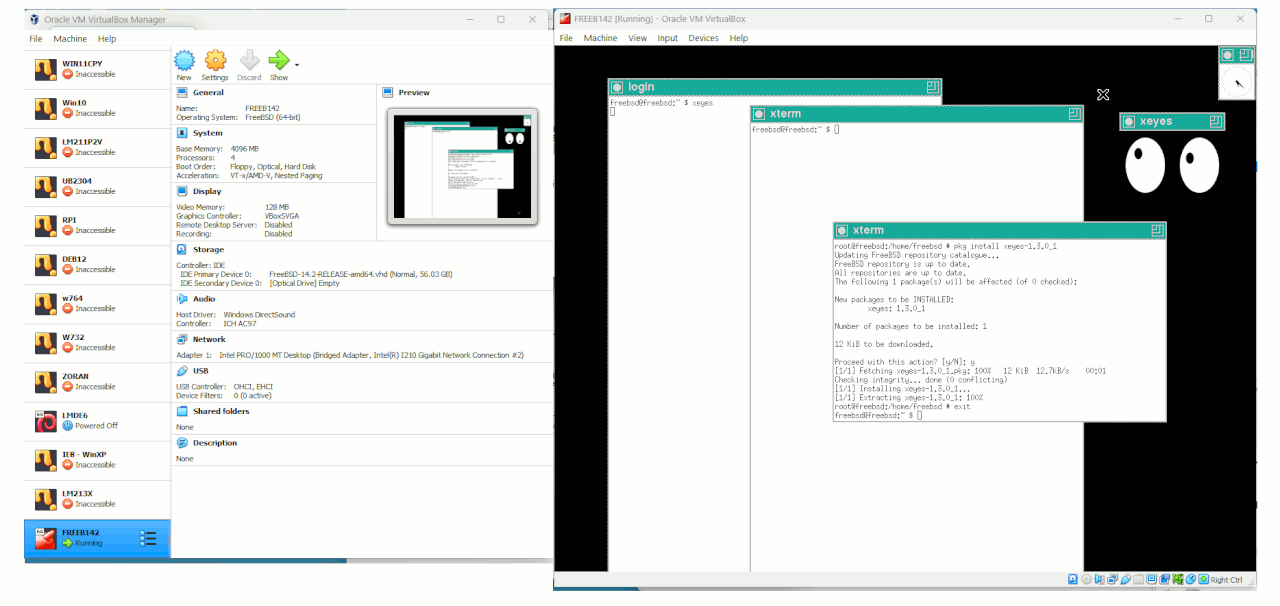Screen dimensions: 1280x606
Task: Click the xeyes window menu button icon
Action: pyautogui.click(x=1129, y=121)
